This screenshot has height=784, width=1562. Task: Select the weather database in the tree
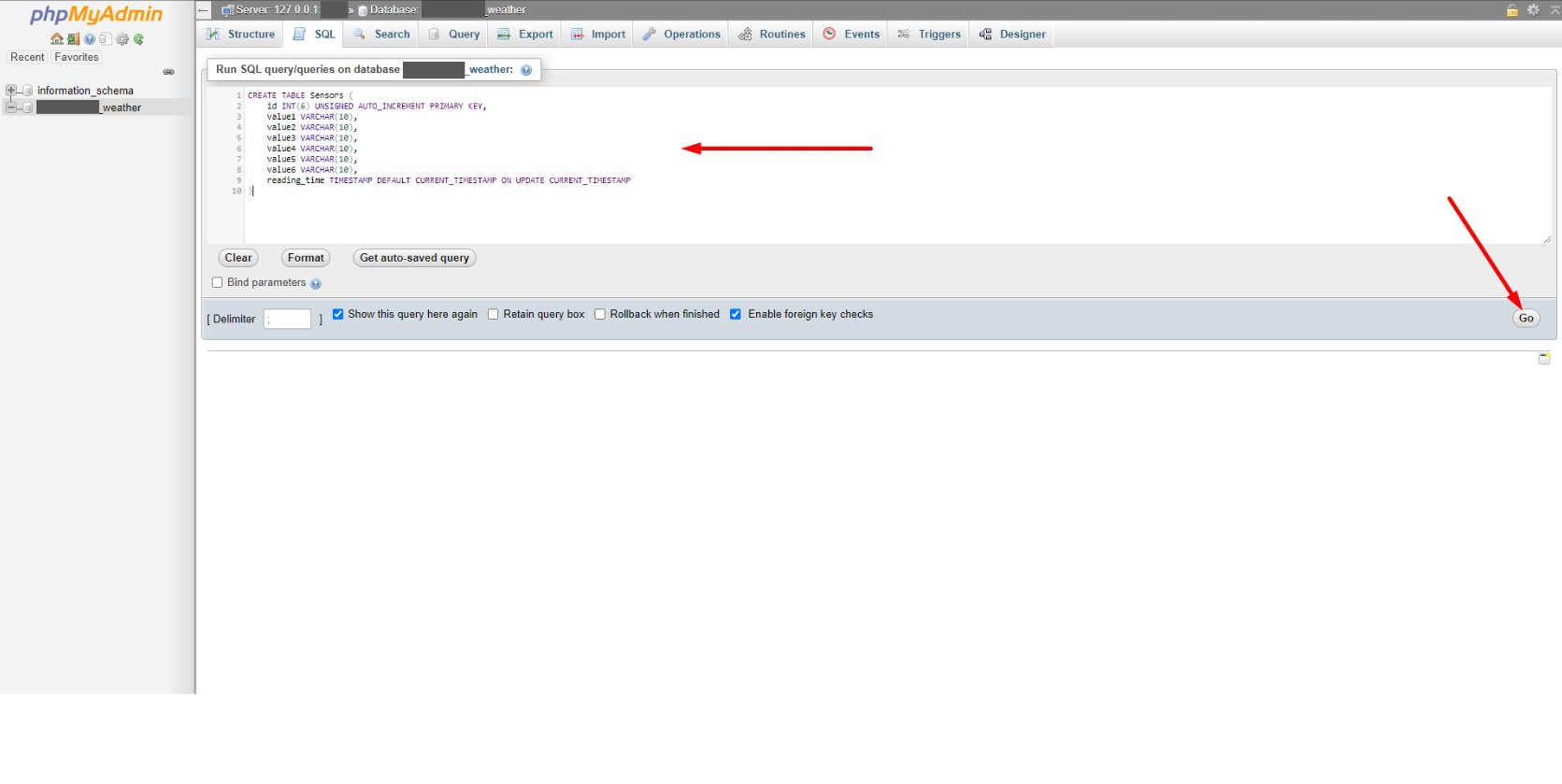(x=89, y=107)
